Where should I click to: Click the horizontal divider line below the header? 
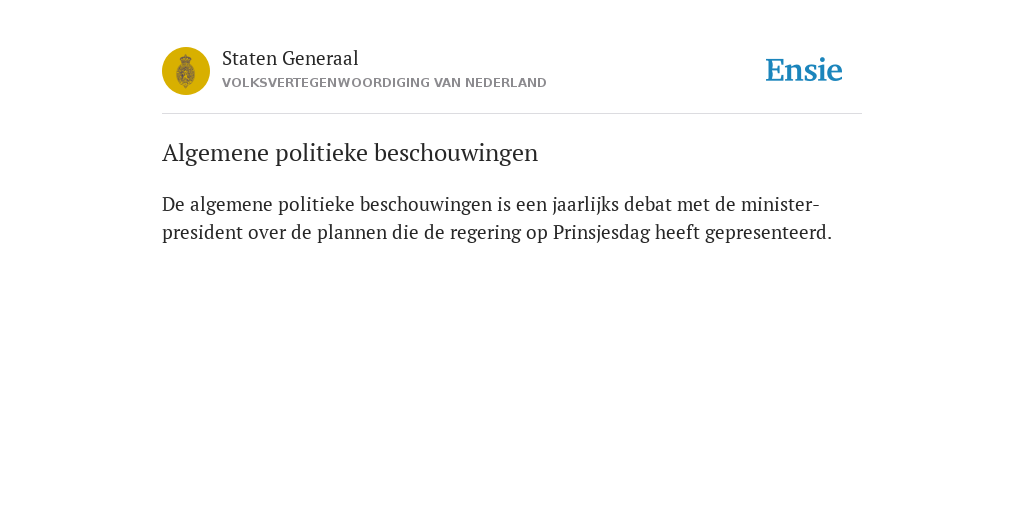click(512, 114)
